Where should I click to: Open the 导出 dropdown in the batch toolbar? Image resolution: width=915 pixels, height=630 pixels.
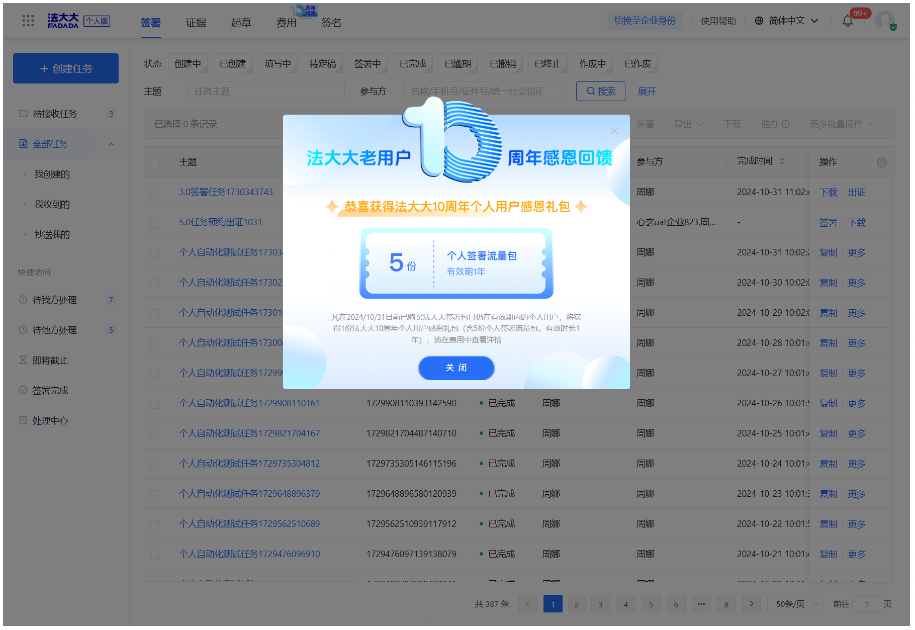[688, 124]
